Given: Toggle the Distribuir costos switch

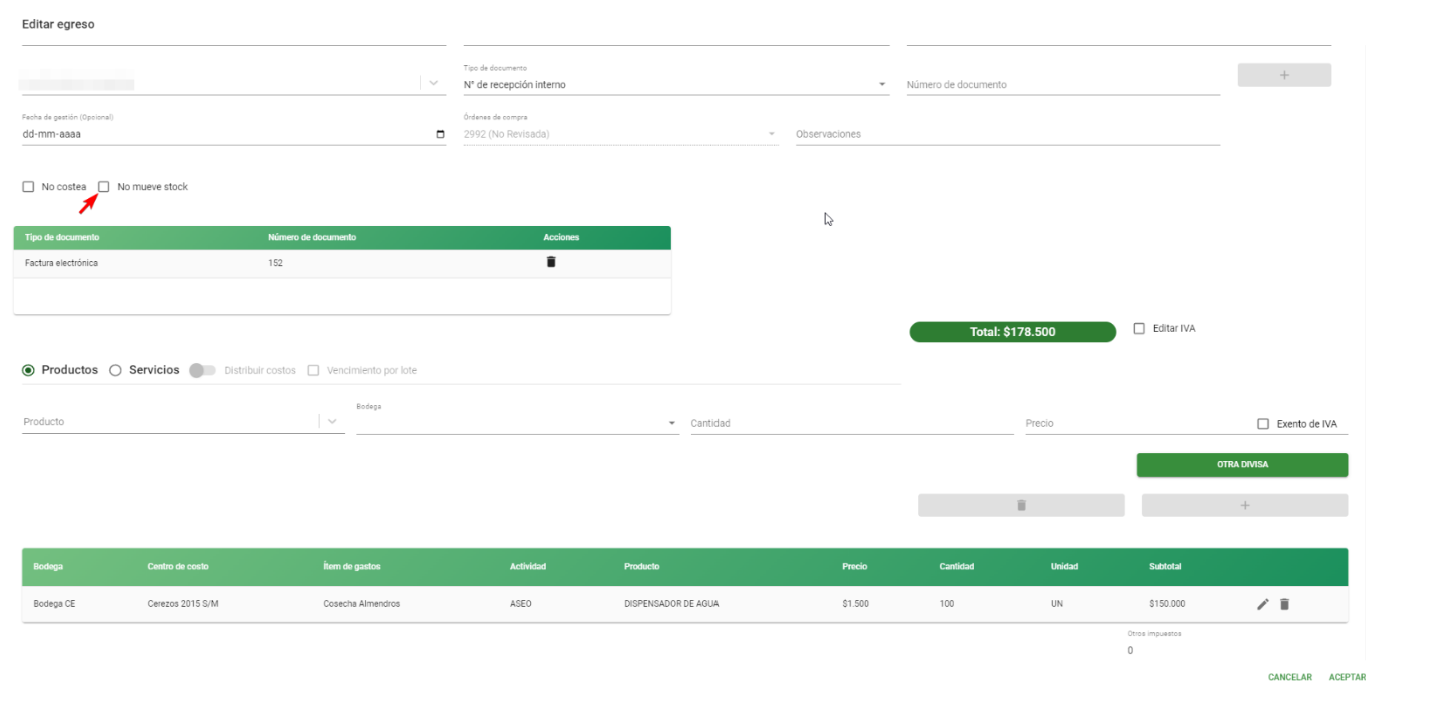Looking at the screenshot, I should coord(202,370).
